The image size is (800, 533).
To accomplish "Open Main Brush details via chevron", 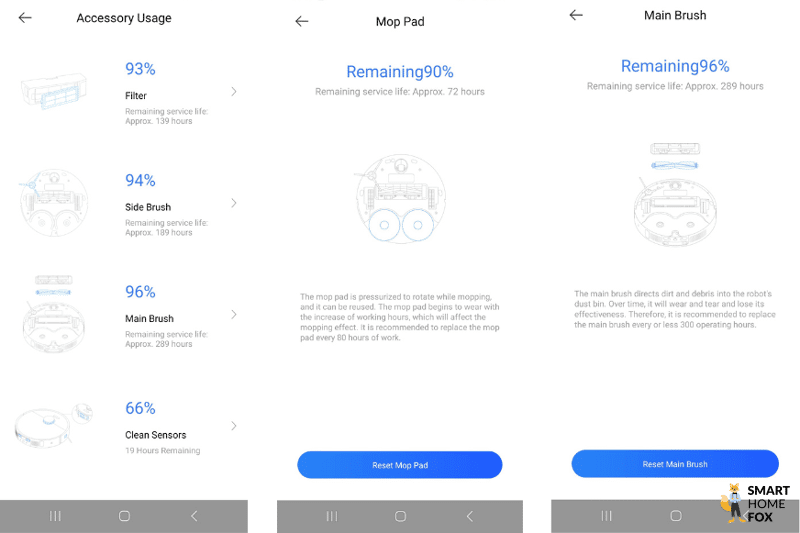I will [x=234, y=314].
